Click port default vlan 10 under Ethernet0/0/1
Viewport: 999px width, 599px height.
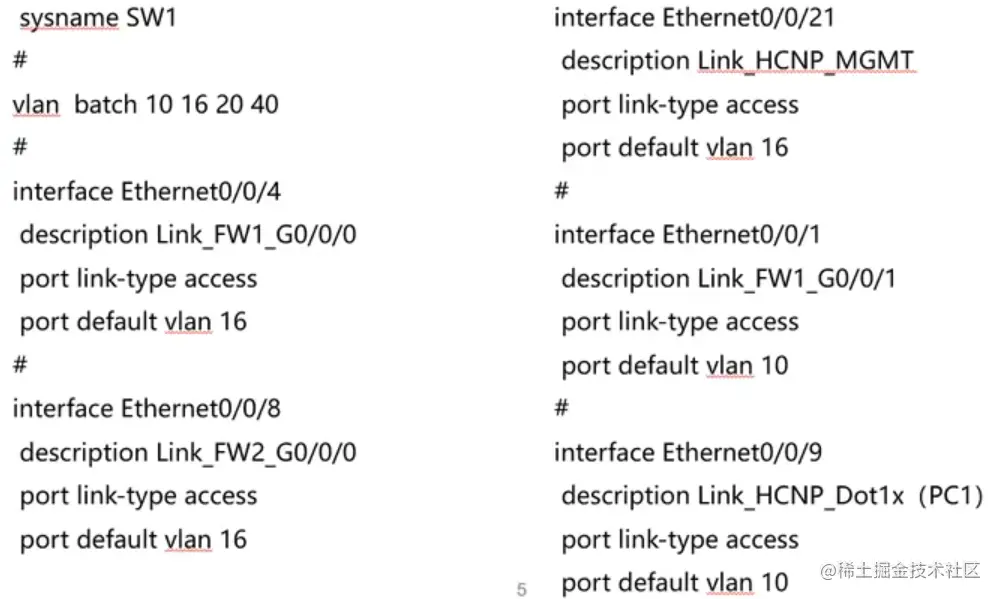pos(675,366)
